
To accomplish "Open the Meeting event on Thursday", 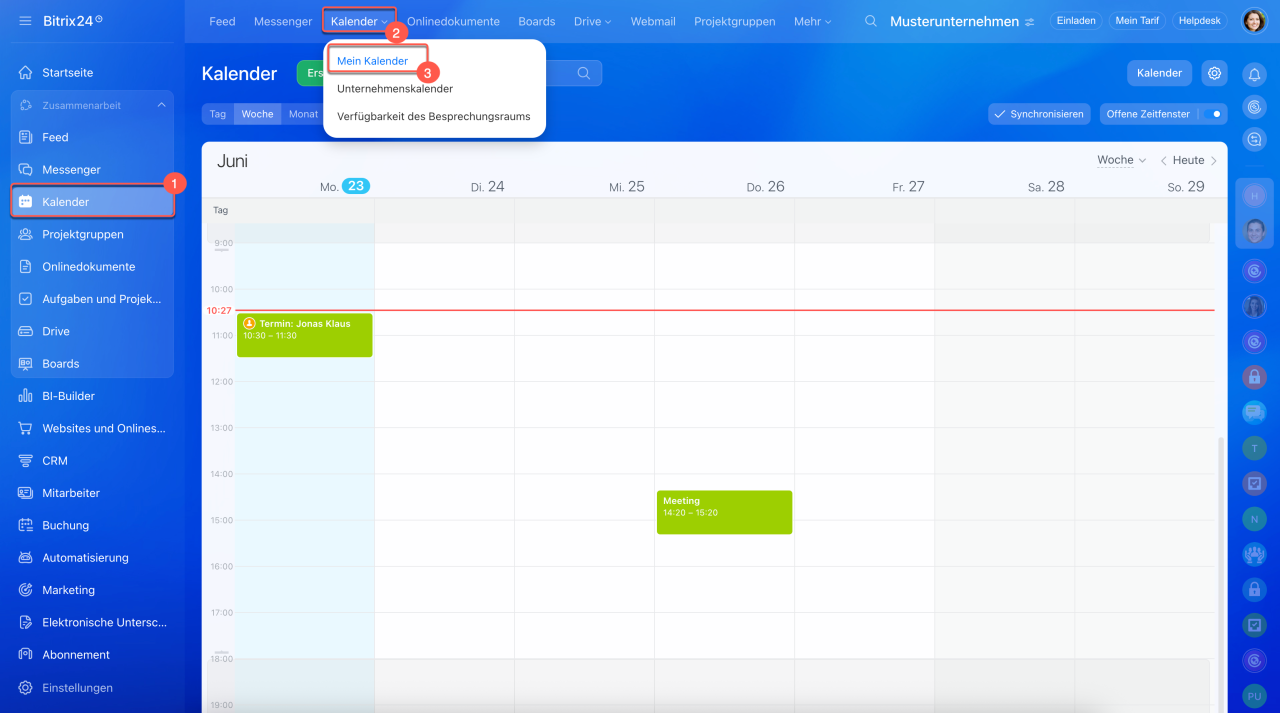I will tap(724, 512).
